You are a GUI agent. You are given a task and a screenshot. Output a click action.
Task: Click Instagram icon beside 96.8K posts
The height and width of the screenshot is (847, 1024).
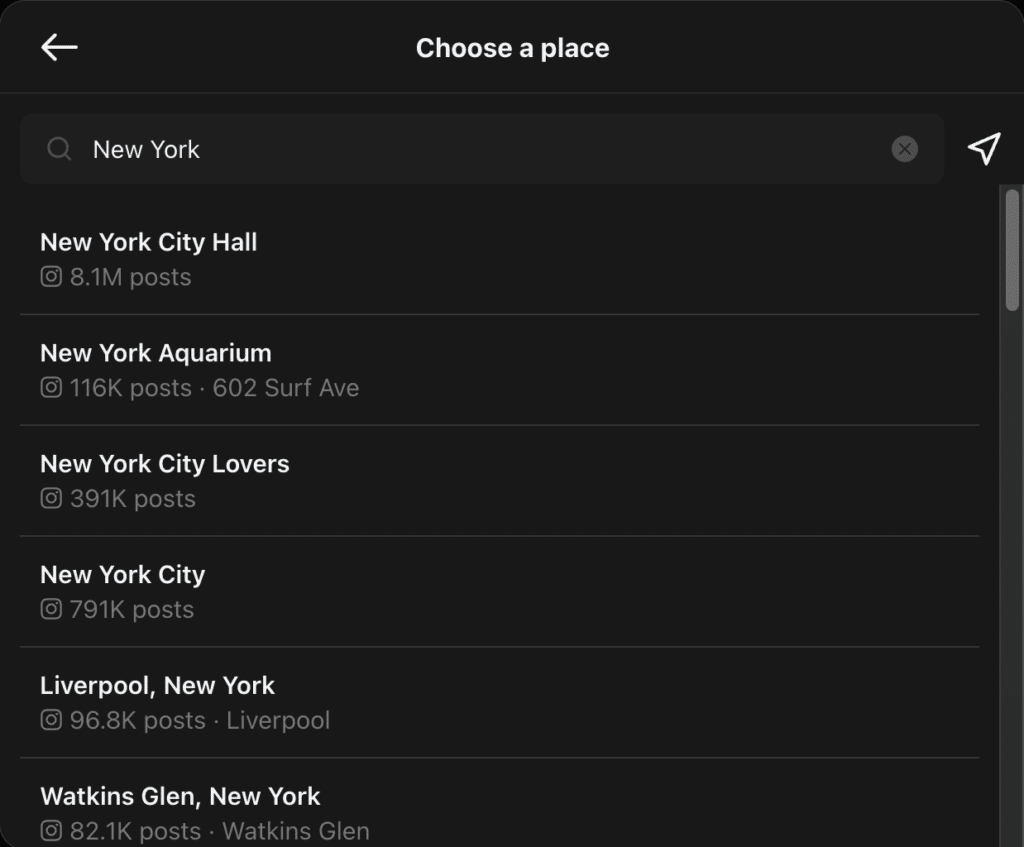click(x=51, y=720)
